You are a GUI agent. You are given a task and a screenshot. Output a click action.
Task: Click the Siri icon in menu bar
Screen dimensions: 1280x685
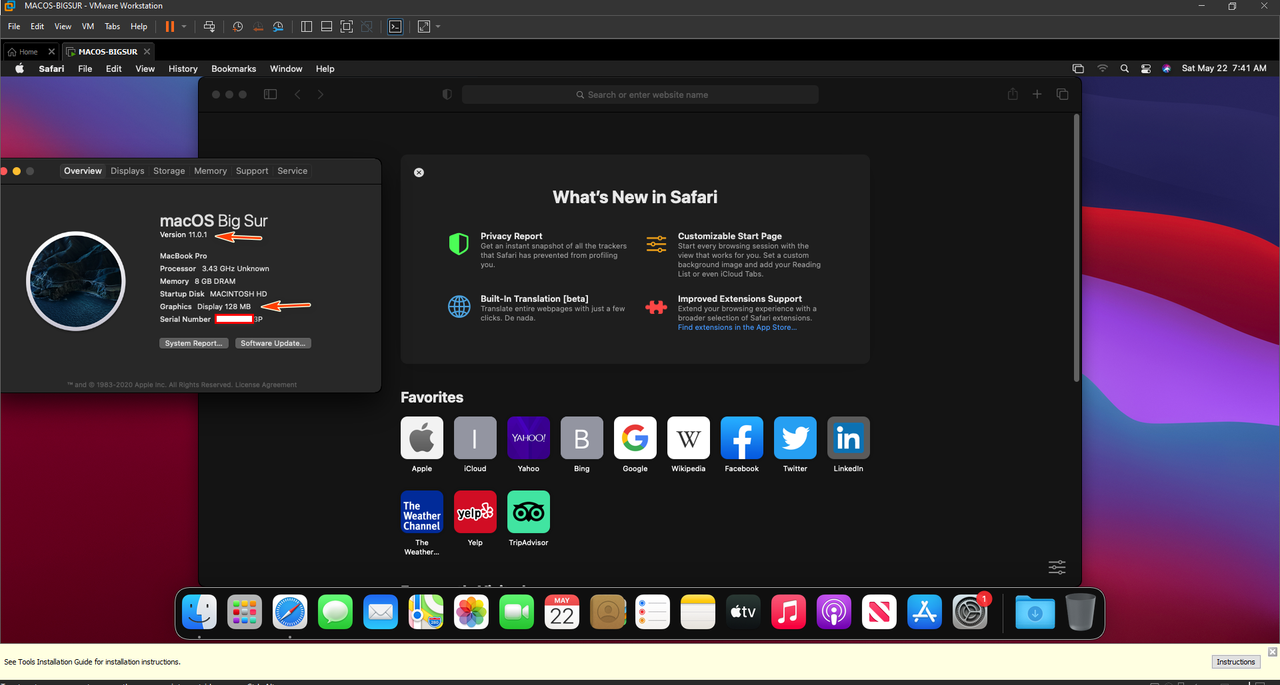click(1166, 69)
